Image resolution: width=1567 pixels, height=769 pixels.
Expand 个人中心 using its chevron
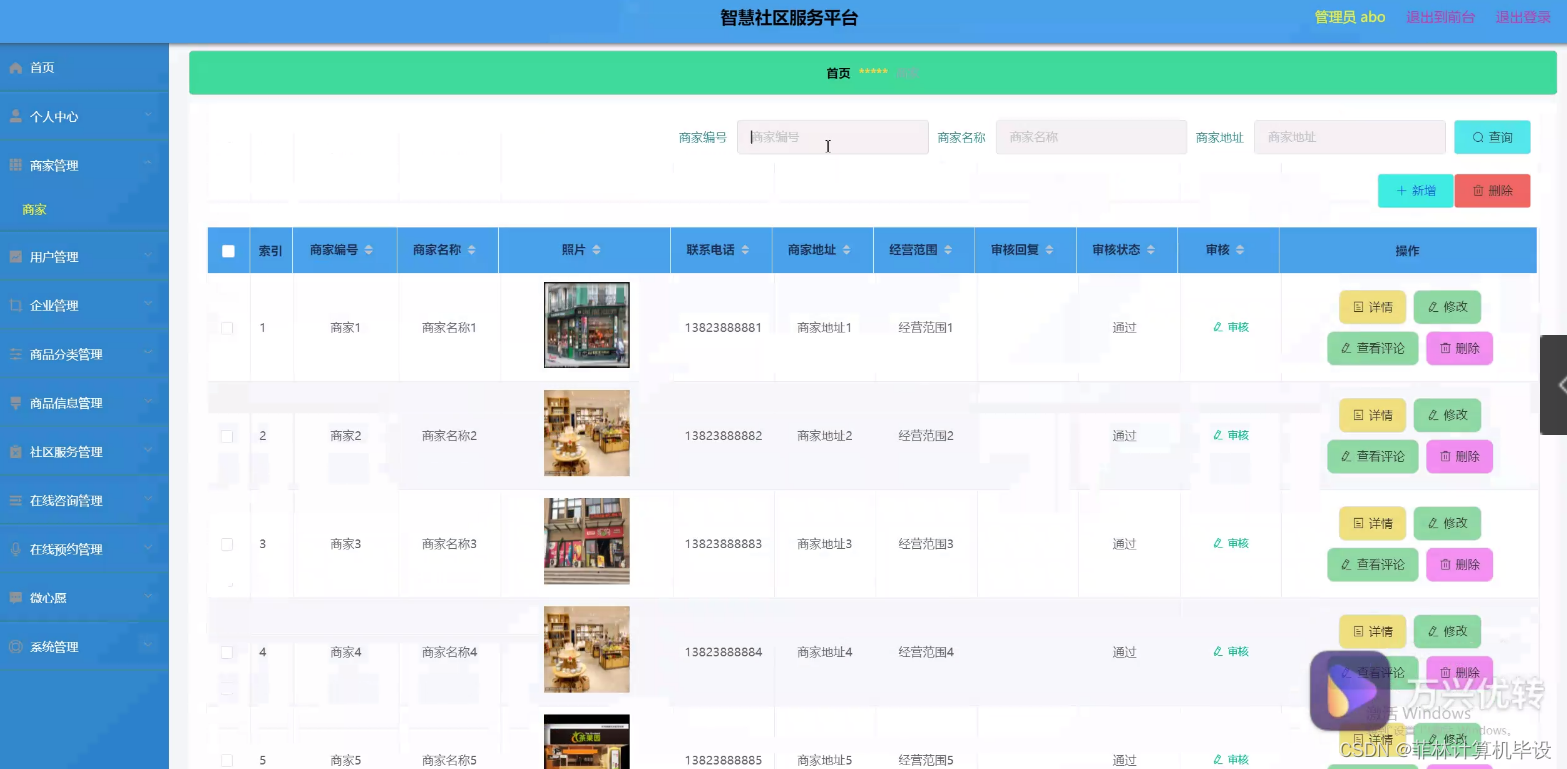[x=148, y=116]
